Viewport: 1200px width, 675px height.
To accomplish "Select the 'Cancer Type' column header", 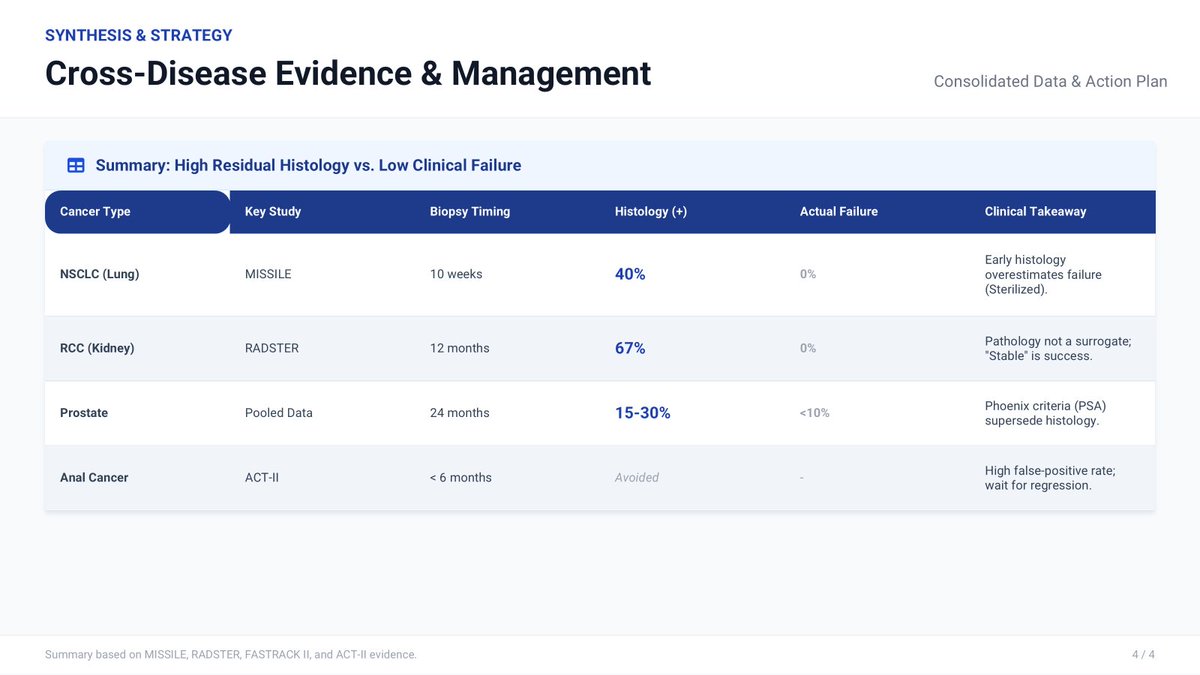I will (138, 212).
